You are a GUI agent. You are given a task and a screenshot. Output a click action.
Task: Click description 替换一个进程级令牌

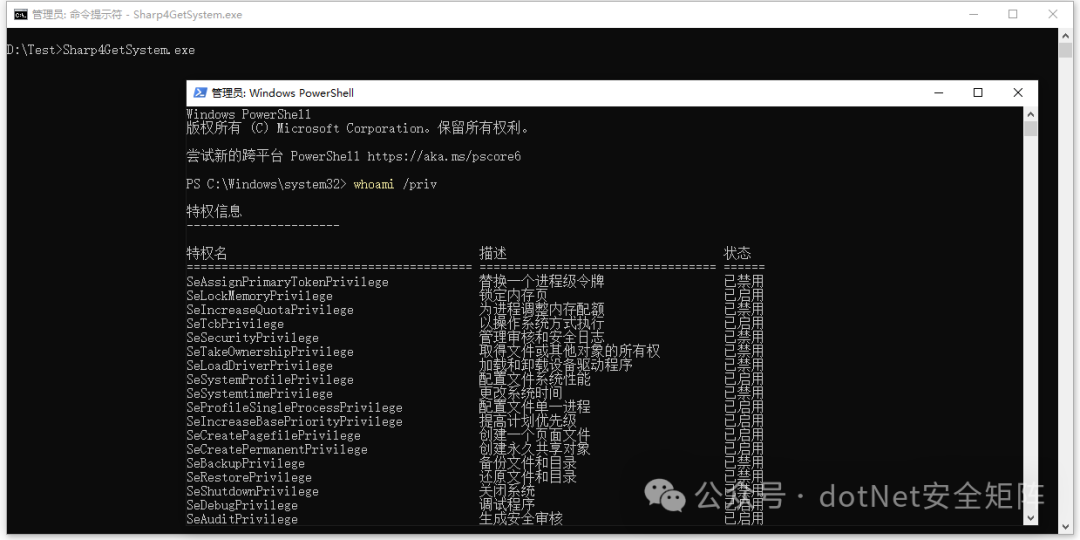[x=542, y=282]
